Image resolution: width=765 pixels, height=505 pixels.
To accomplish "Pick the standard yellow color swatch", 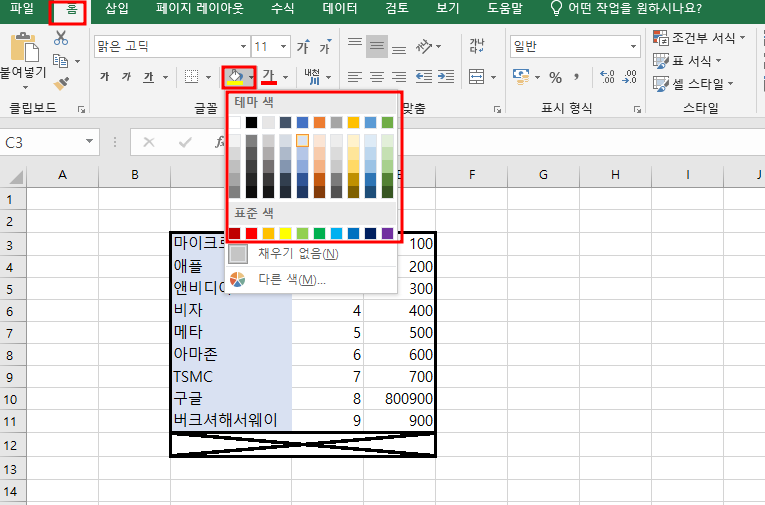I will point(285,233).
